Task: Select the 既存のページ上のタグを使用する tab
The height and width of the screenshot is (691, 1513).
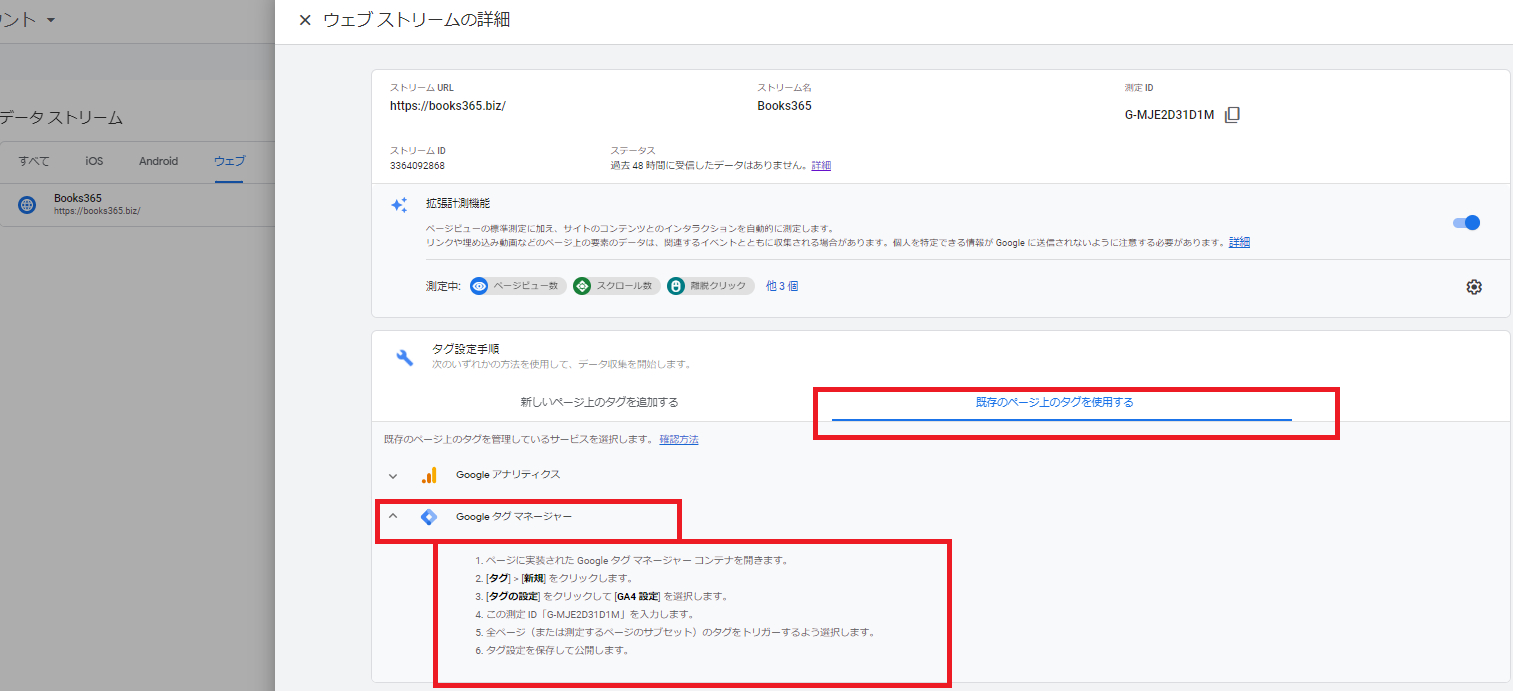Action: 1054,403
